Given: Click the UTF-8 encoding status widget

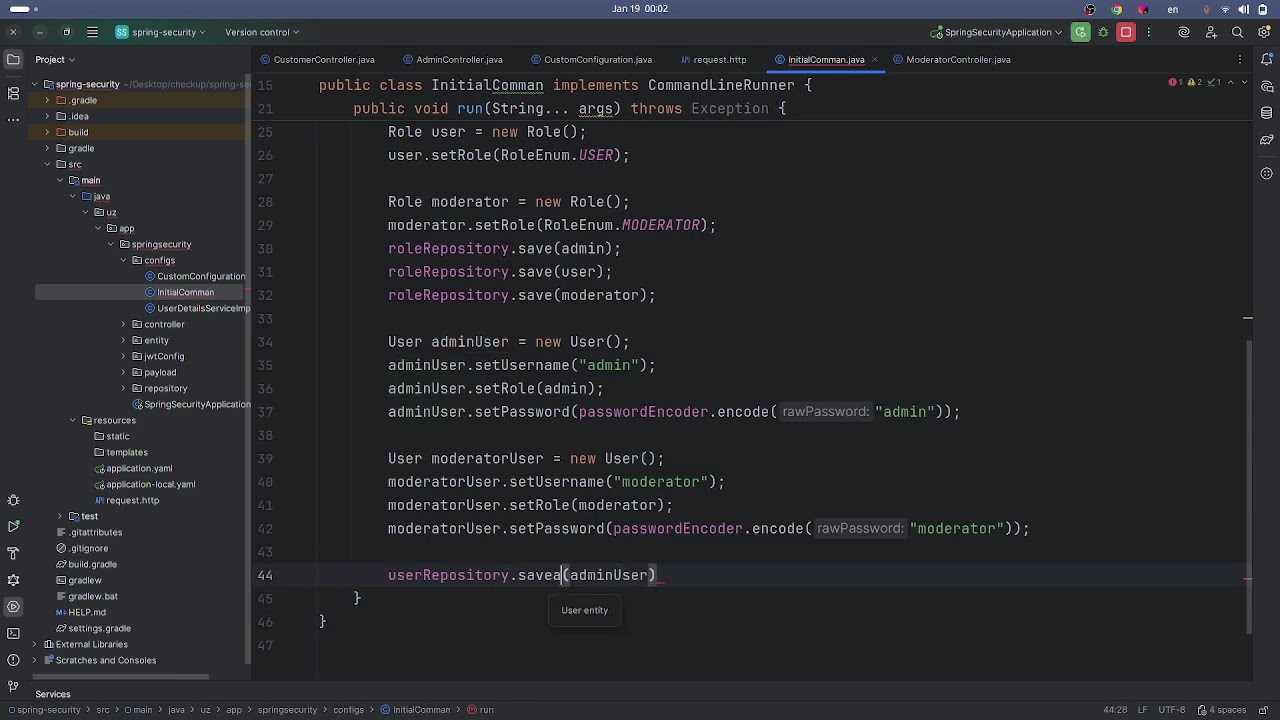Looking at the screenshot, I should (1172, 710).
